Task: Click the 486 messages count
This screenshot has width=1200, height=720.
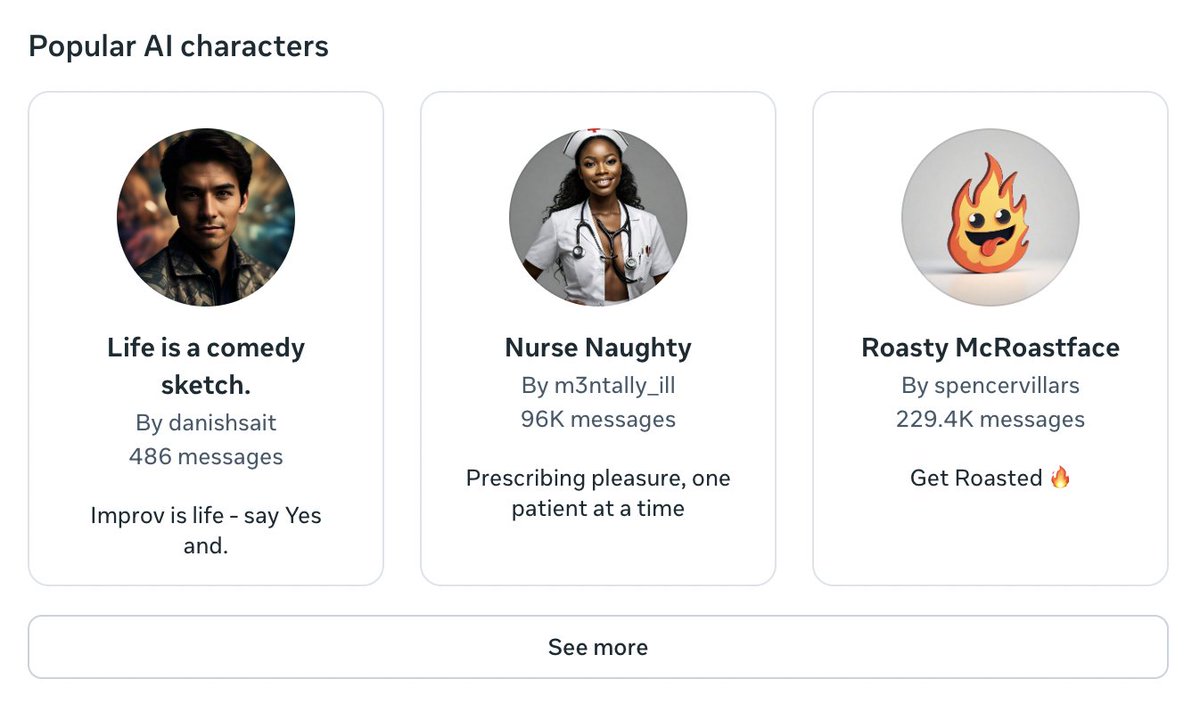Action: pos(206,457)
